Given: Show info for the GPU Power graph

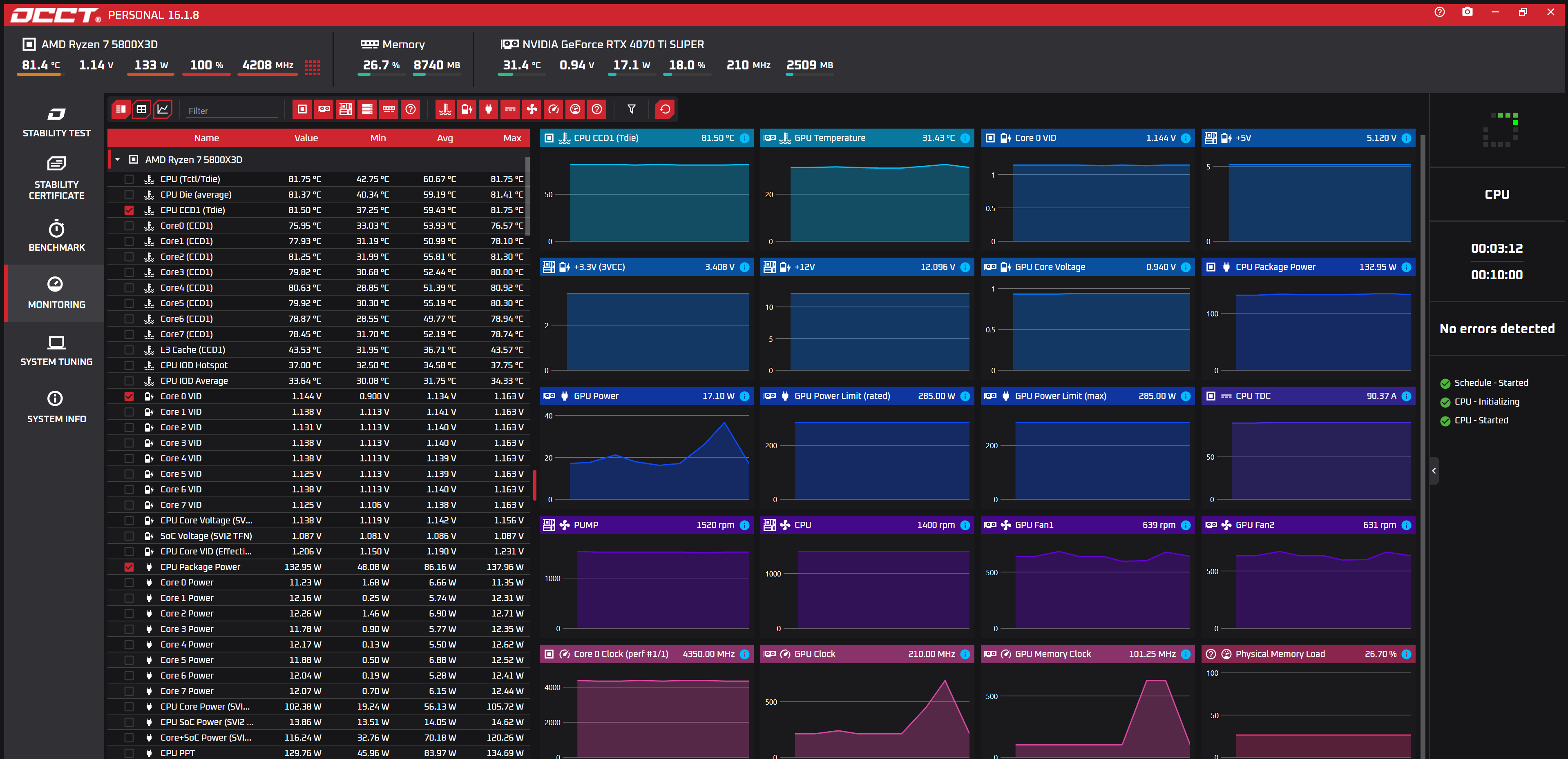Looking at the screenshot, I should [744, 396].
